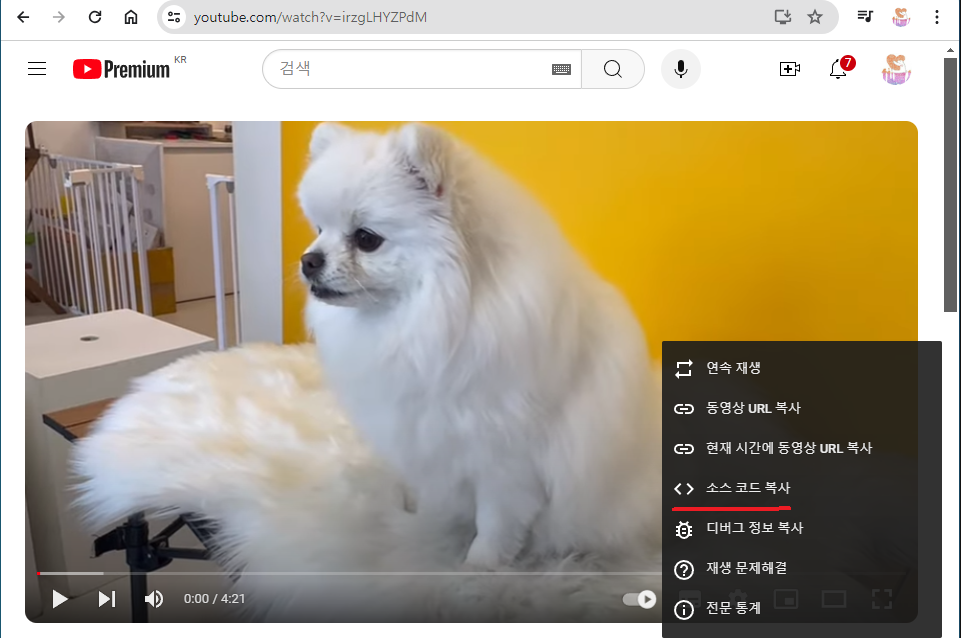The image size is (961, 638).
Task: Click the browser forward arrow
Action: [x=59, y=17]
